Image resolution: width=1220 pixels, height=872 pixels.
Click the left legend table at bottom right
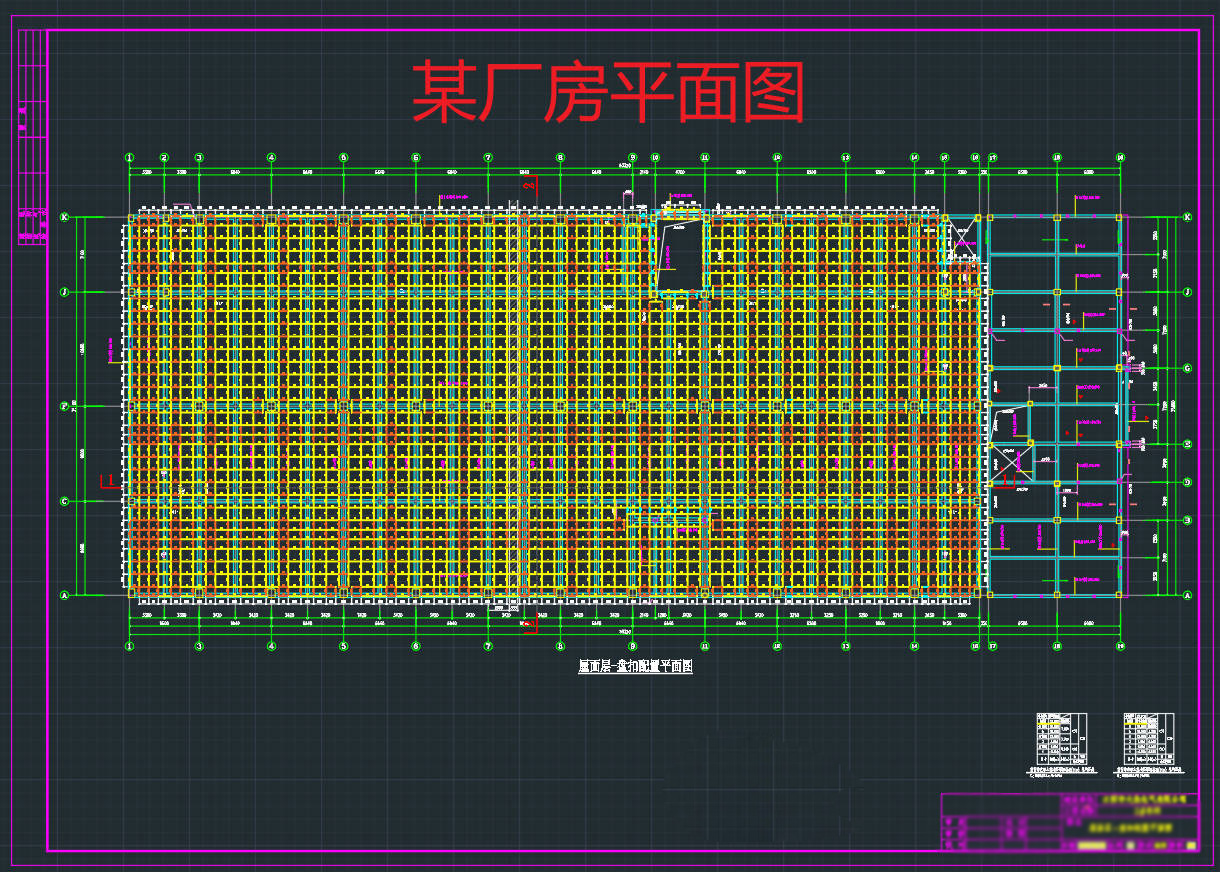tap(1062, 739)
